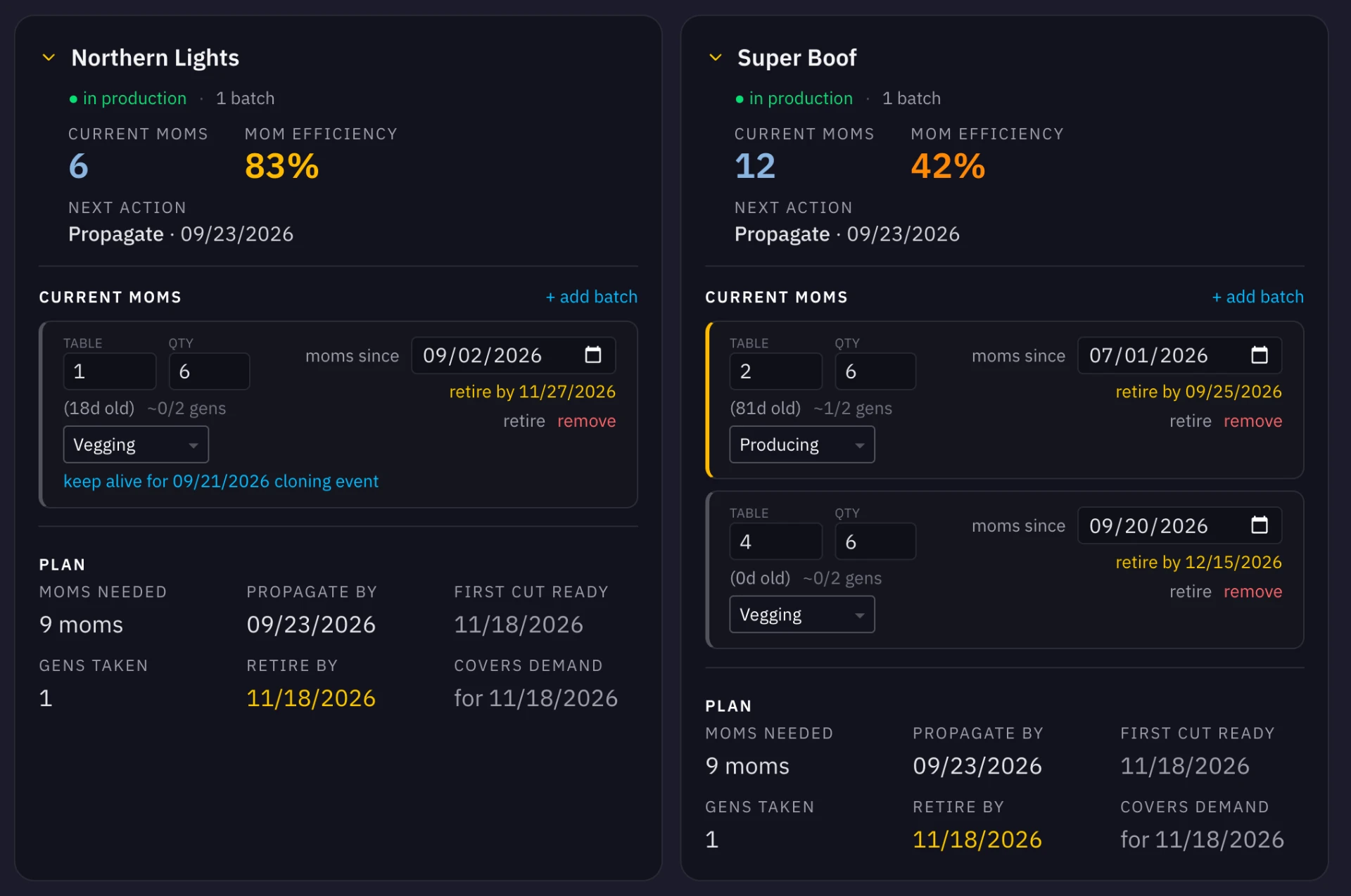This screenshot has height=896, width=1351.
Task: Click Northern Lights 83% mom efficiency
Action: coord(281,167)
